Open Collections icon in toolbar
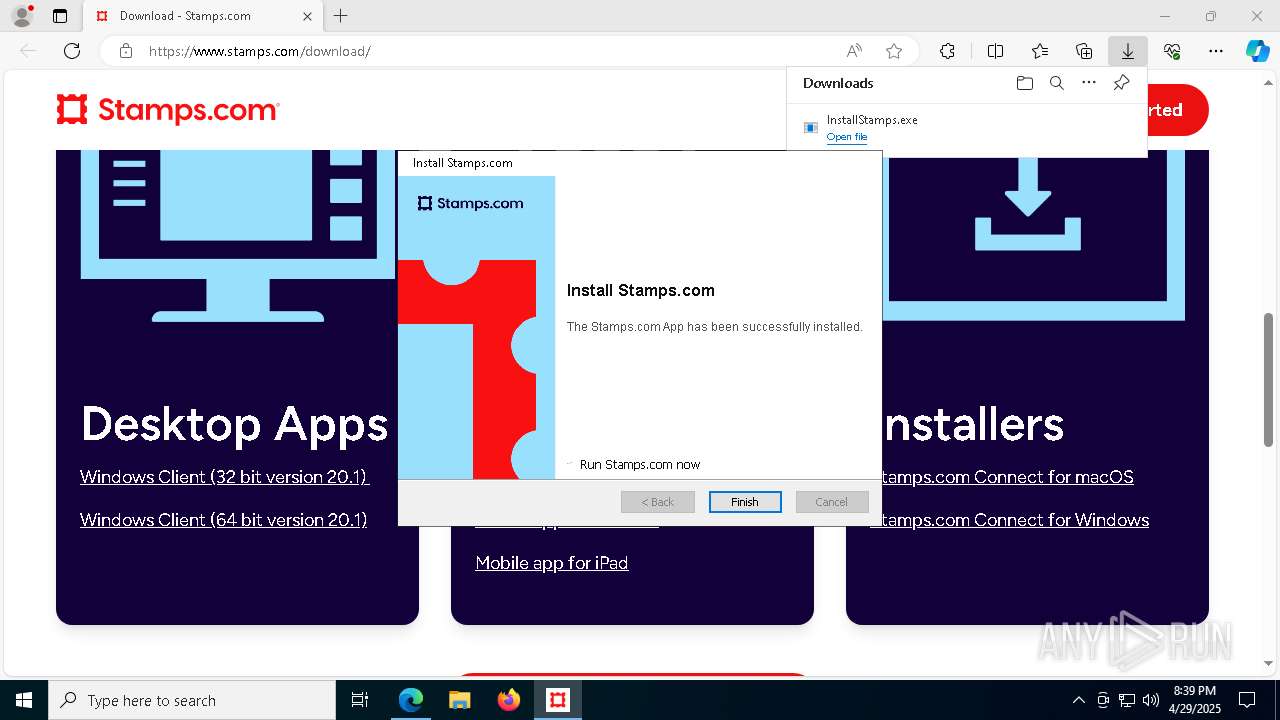Screen dimensions: 1280x720 tap(1084, 51)
